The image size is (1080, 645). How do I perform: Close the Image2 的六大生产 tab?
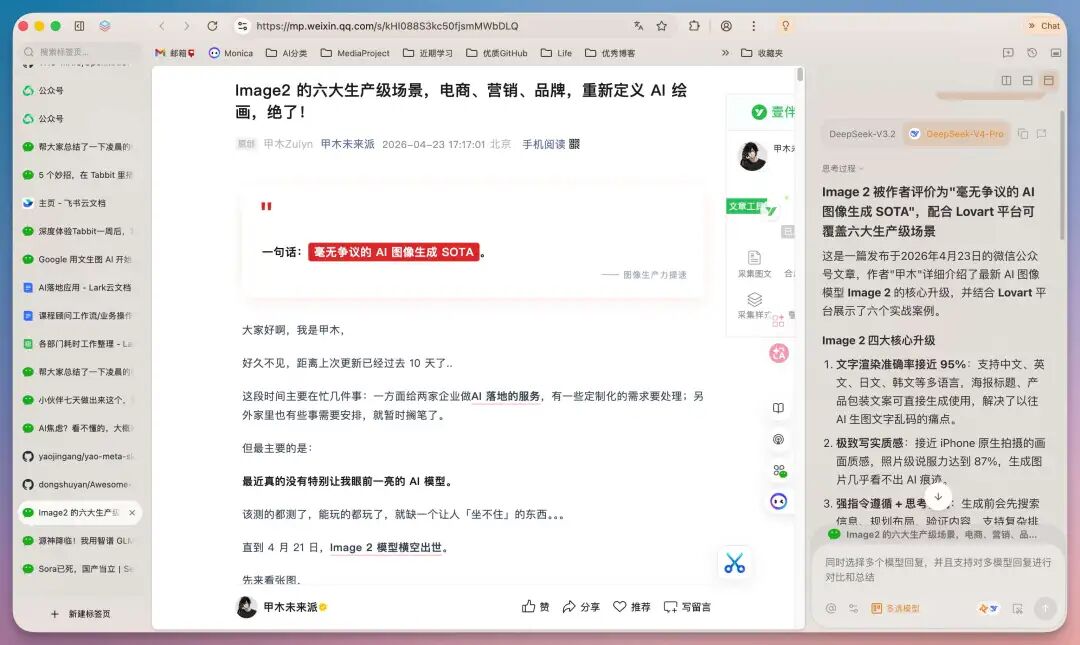(132, 513)
